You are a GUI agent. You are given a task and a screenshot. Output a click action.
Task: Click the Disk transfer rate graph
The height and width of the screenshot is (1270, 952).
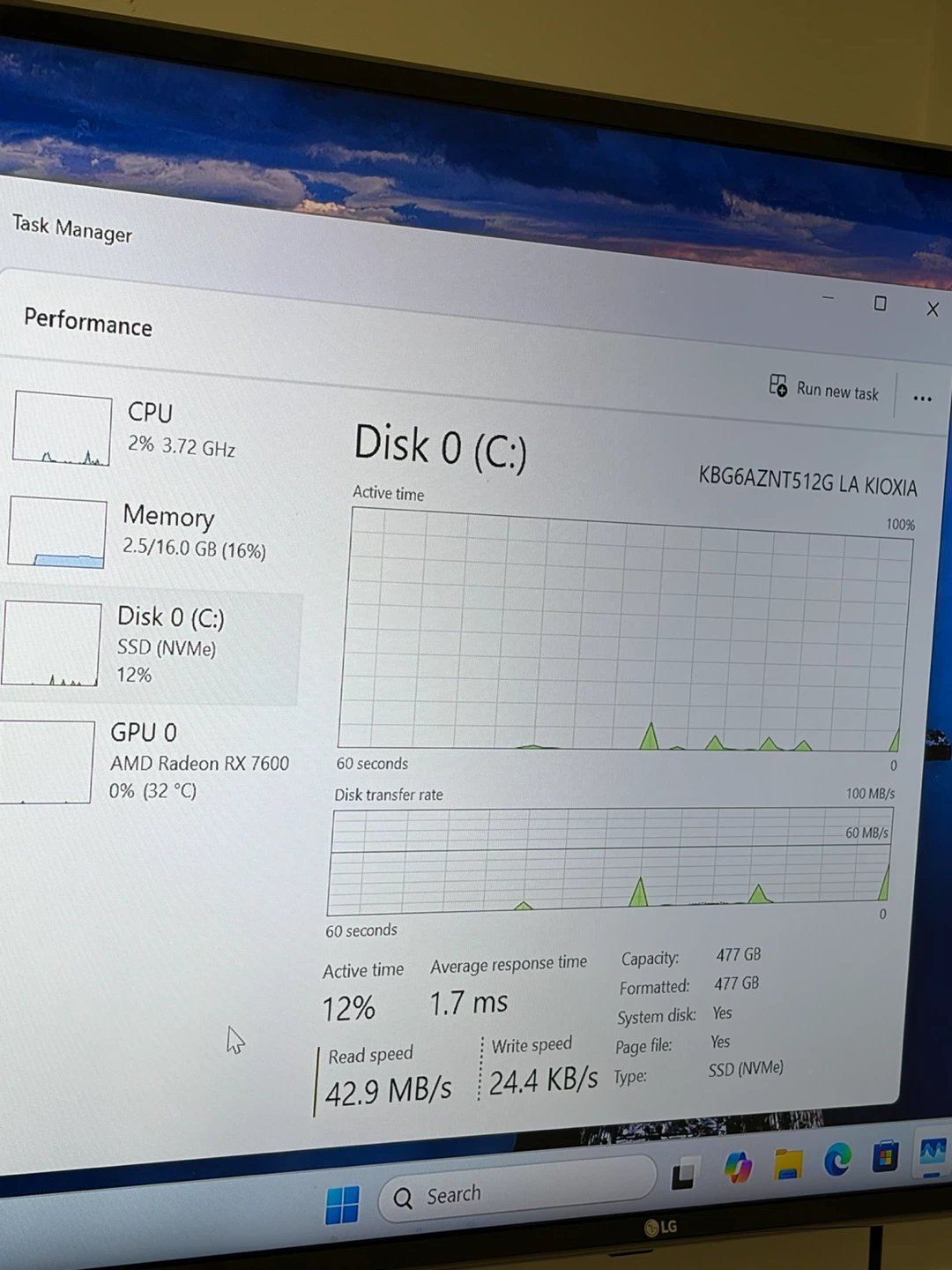click(609, 863)
